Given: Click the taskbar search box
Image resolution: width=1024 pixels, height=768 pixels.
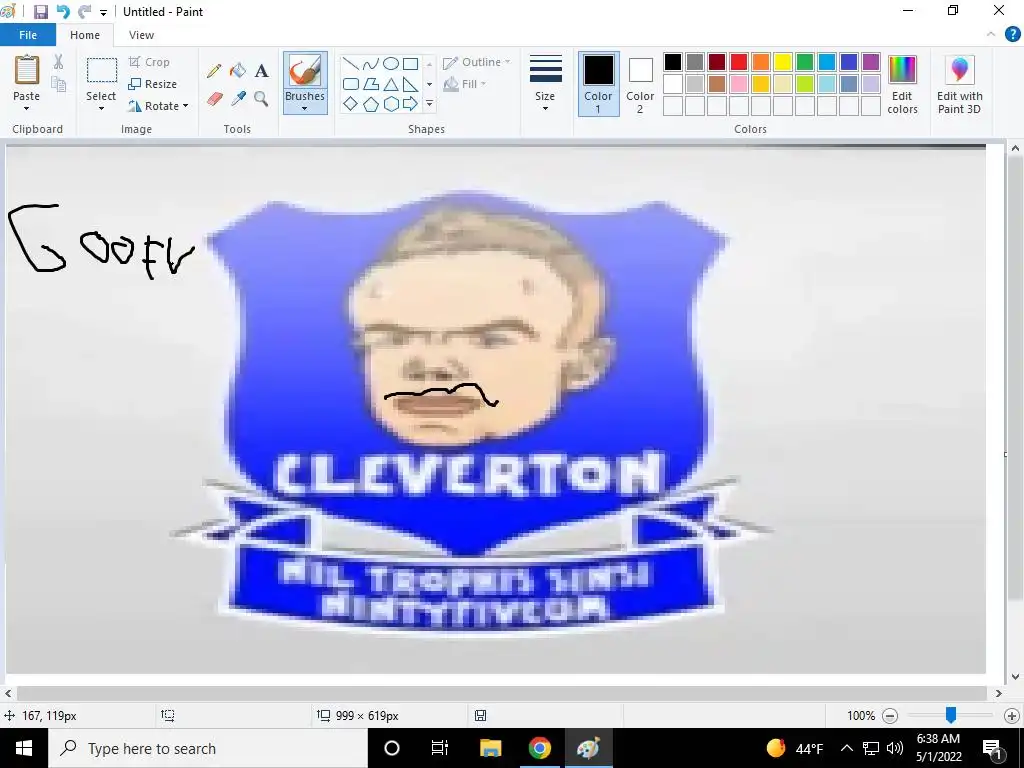Looking at the screenshot, I should [208, 748].
